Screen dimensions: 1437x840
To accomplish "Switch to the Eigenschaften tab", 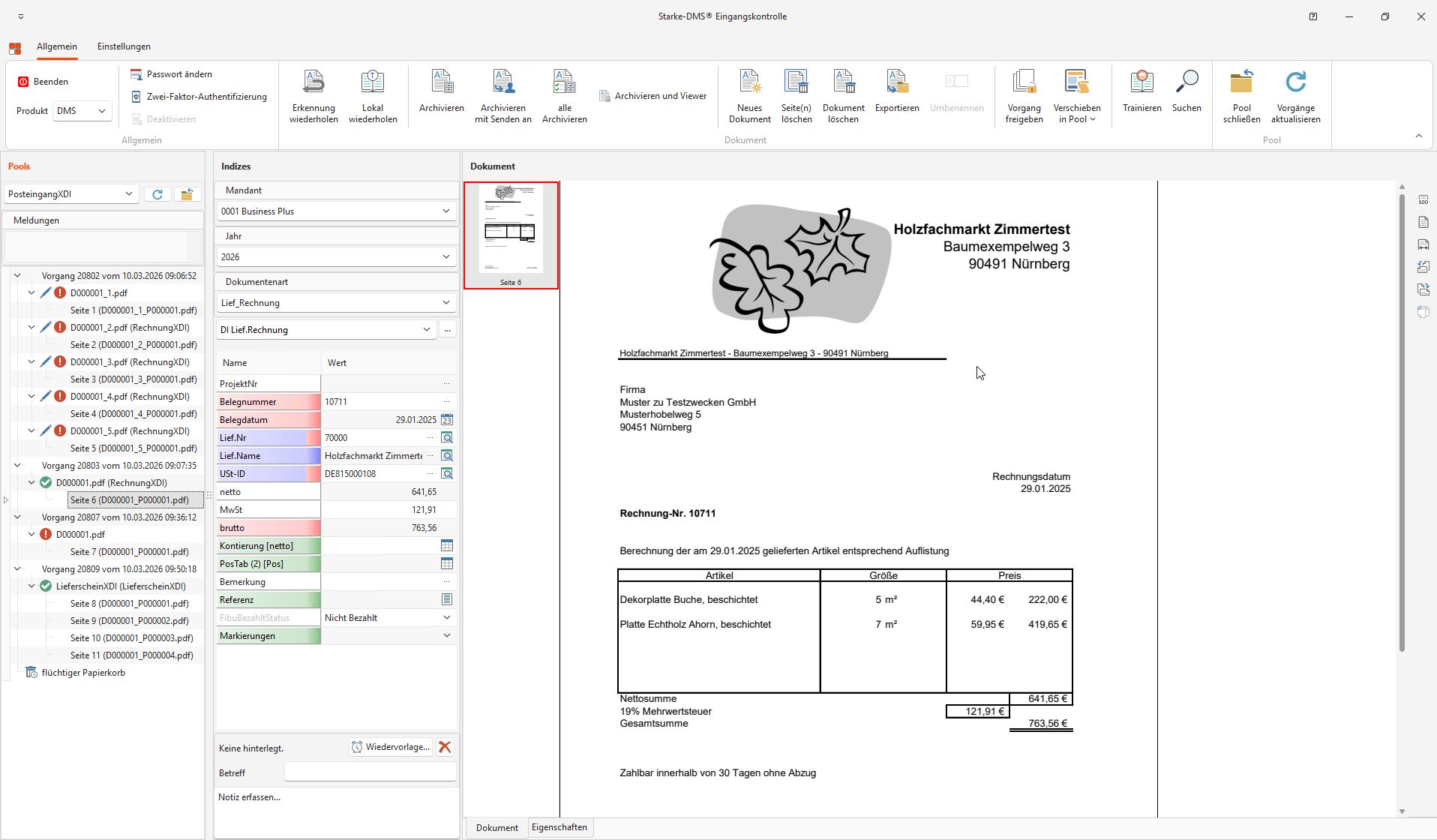I will click(x=559, y=827).
